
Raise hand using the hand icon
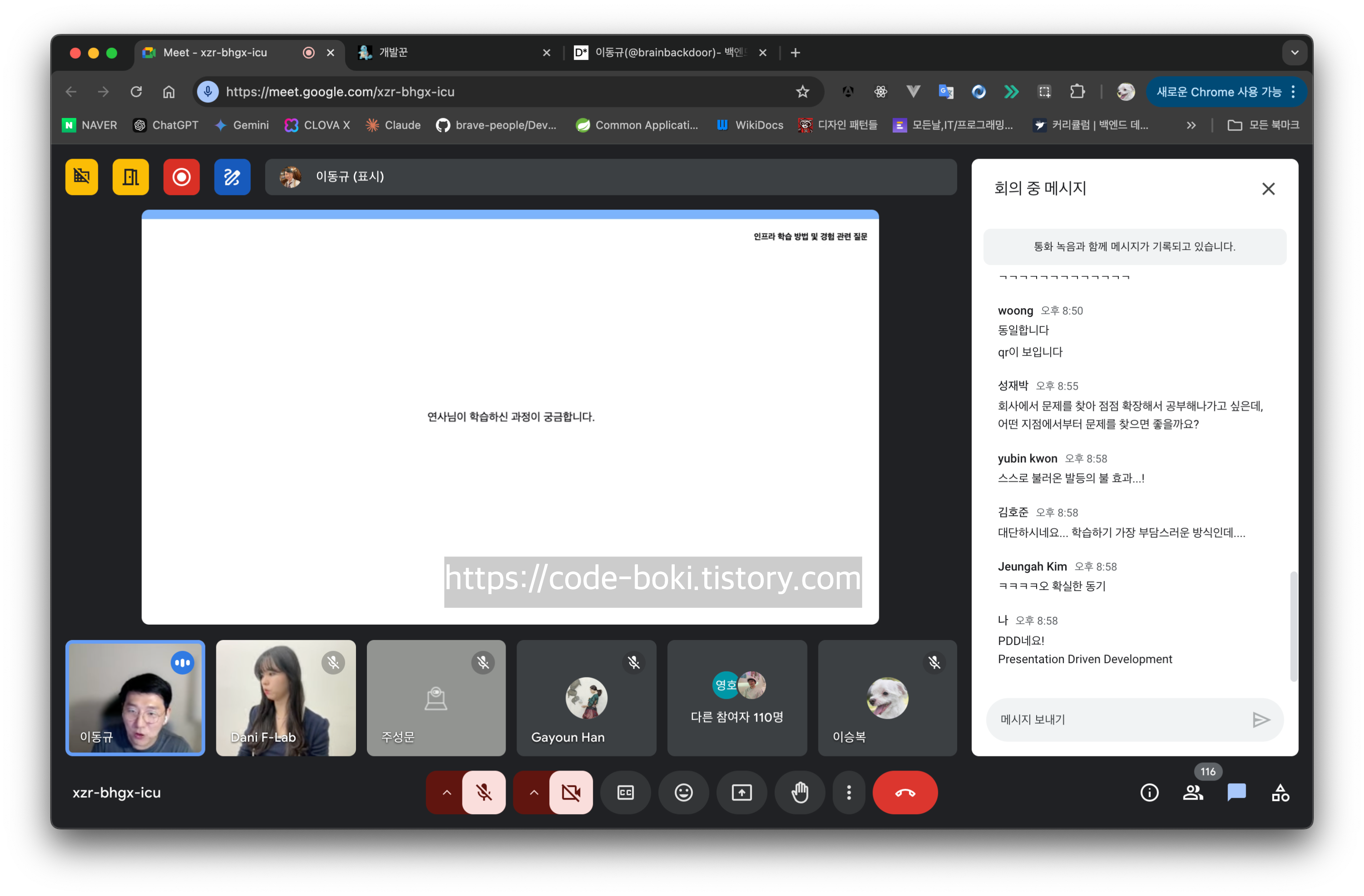tap(799, 792)
